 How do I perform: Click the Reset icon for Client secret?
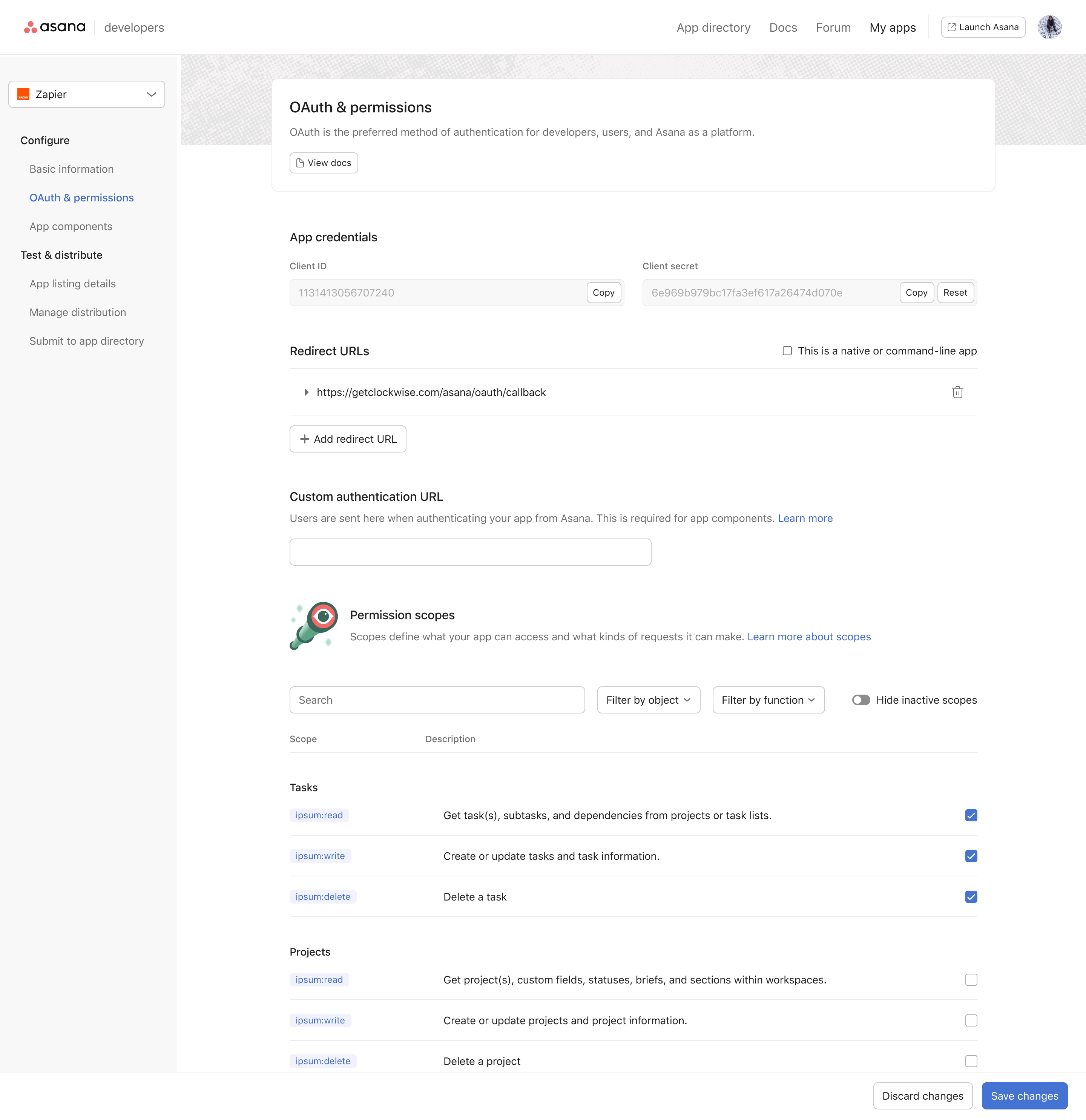[955, 292]
